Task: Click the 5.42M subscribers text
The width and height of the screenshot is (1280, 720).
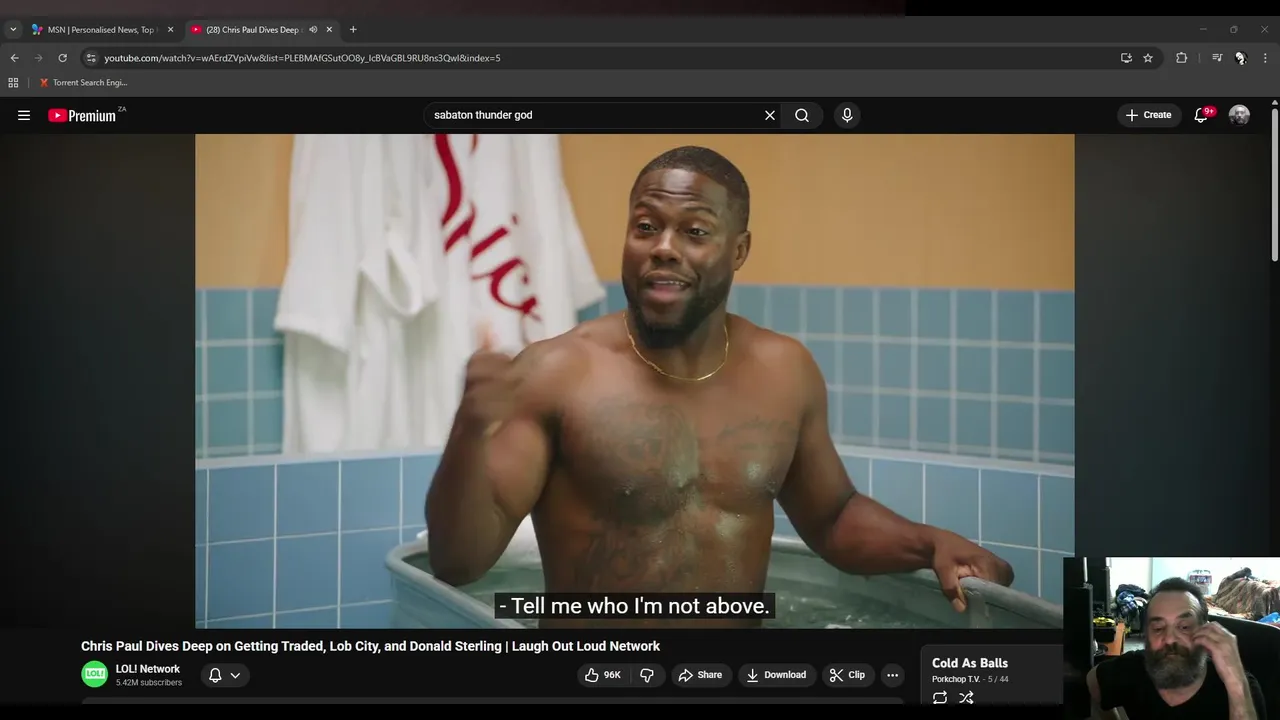Action: [149, 683]
